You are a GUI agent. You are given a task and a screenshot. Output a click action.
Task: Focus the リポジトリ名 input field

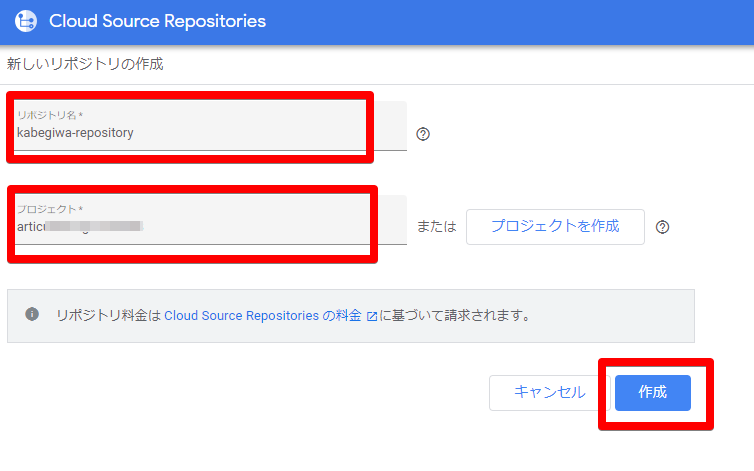pyautogui.click(x=210, y=126)
